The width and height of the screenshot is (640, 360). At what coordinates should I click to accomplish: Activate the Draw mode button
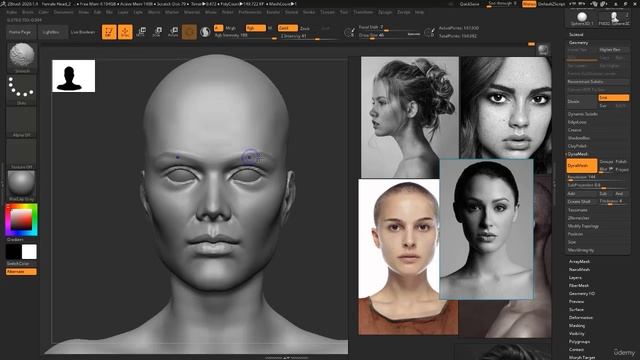click(125, 32)
